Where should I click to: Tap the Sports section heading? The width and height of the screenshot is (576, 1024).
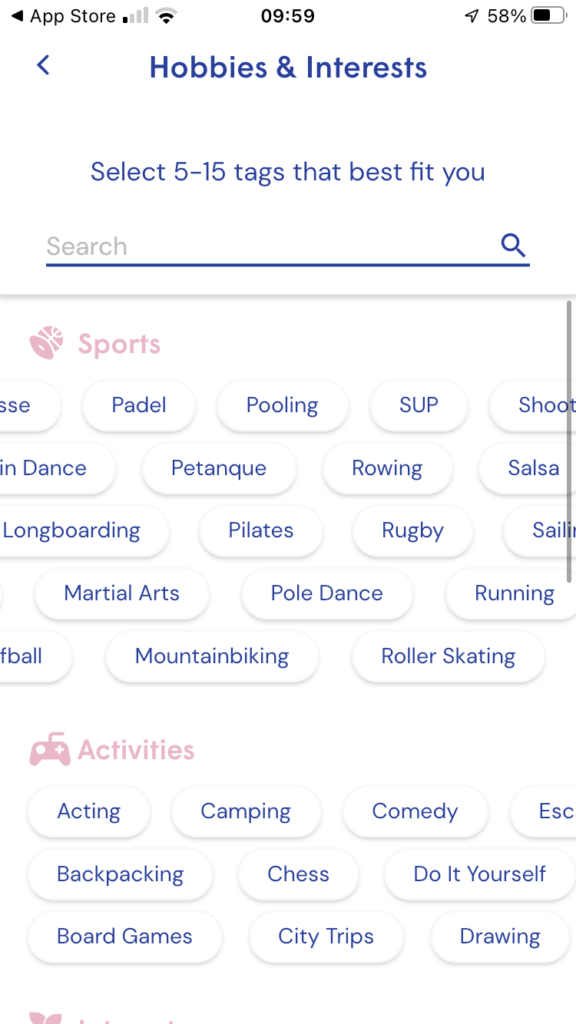tap(119, 344)
